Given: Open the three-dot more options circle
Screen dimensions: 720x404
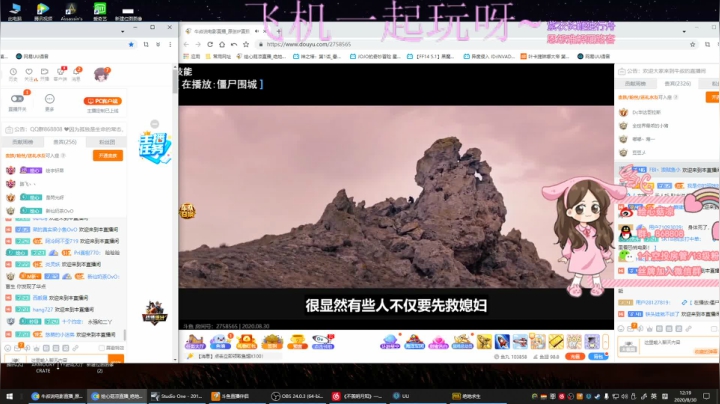Looking at the screenshot, I should [x=50, y=99].
